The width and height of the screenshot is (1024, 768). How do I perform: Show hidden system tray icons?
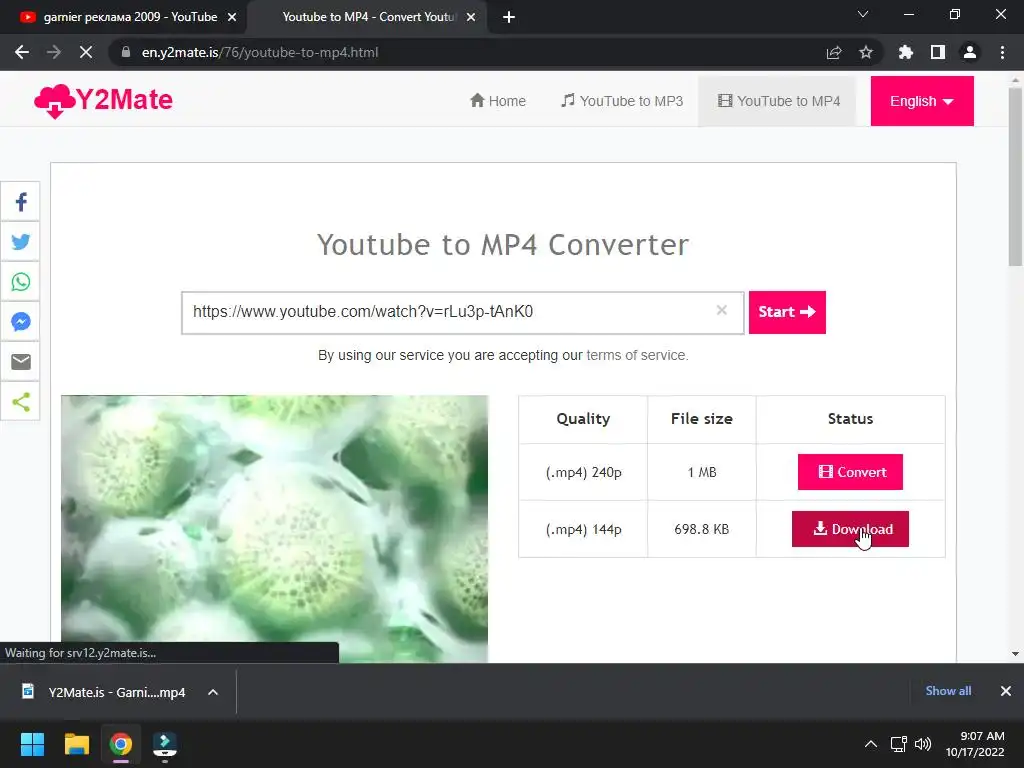871,744
